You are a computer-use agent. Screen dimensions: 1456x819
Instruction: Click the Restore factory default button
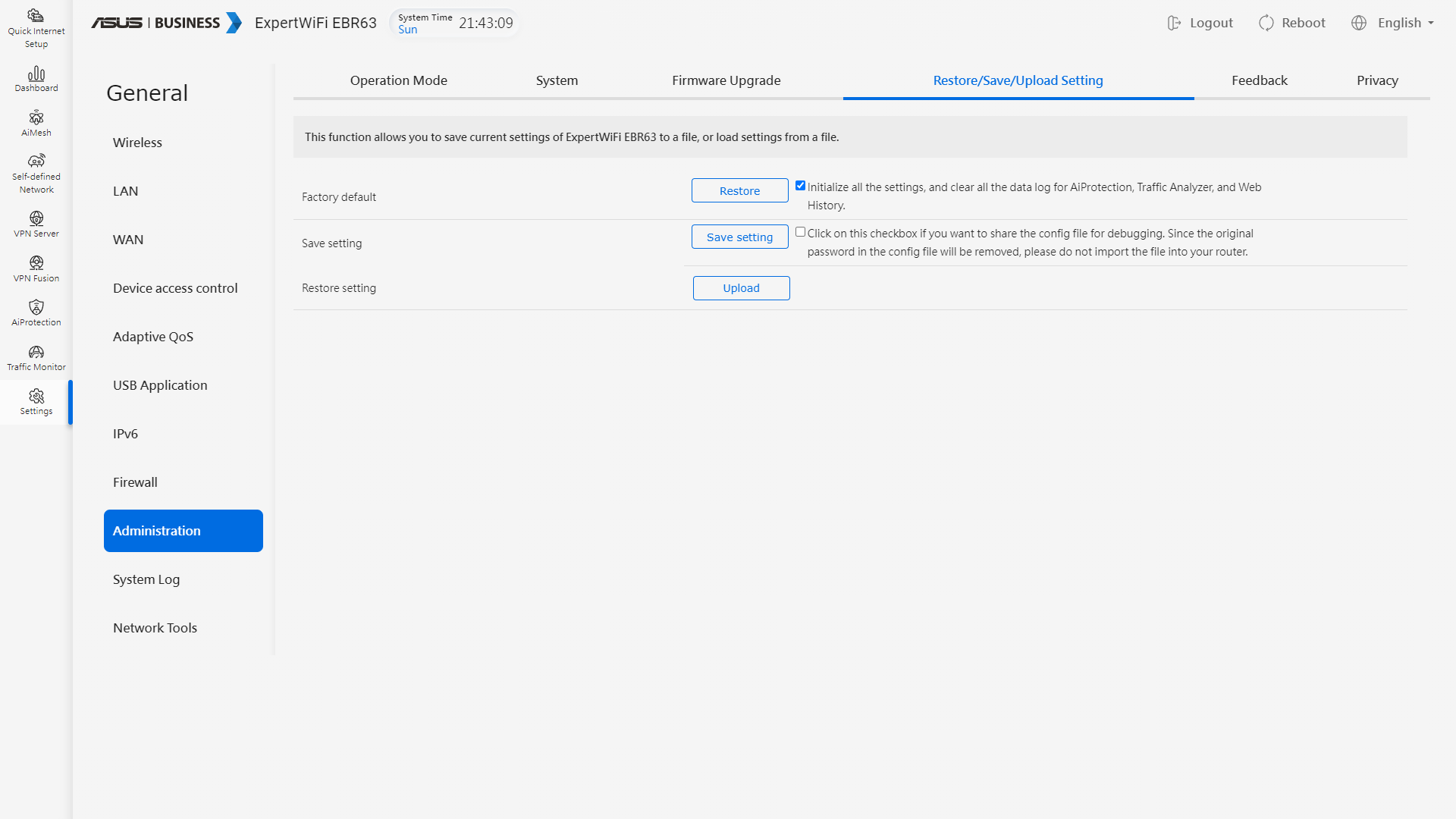[x=739, y=191]
